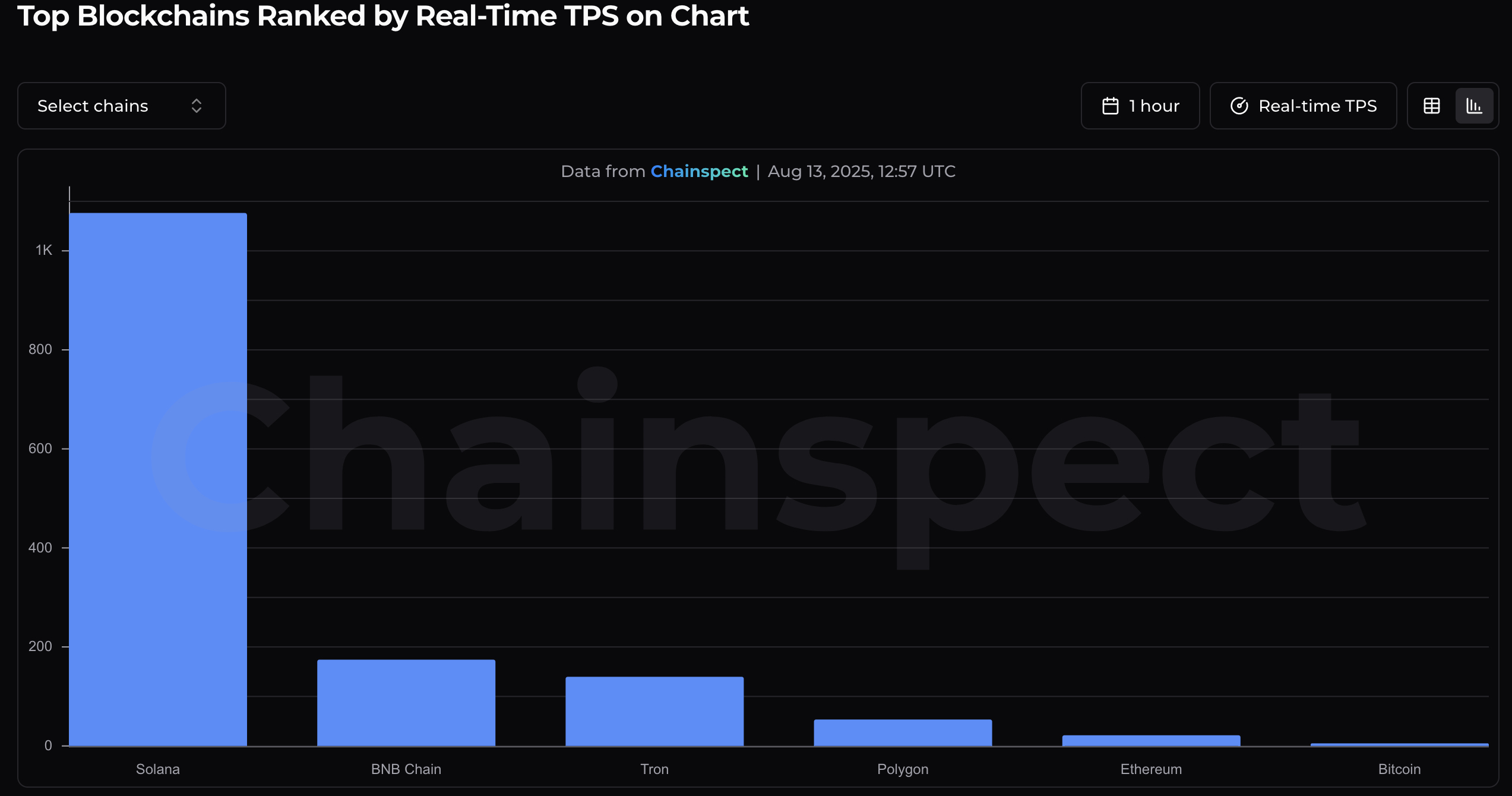Open the Select chains dropdown

[x=121, y=105]
